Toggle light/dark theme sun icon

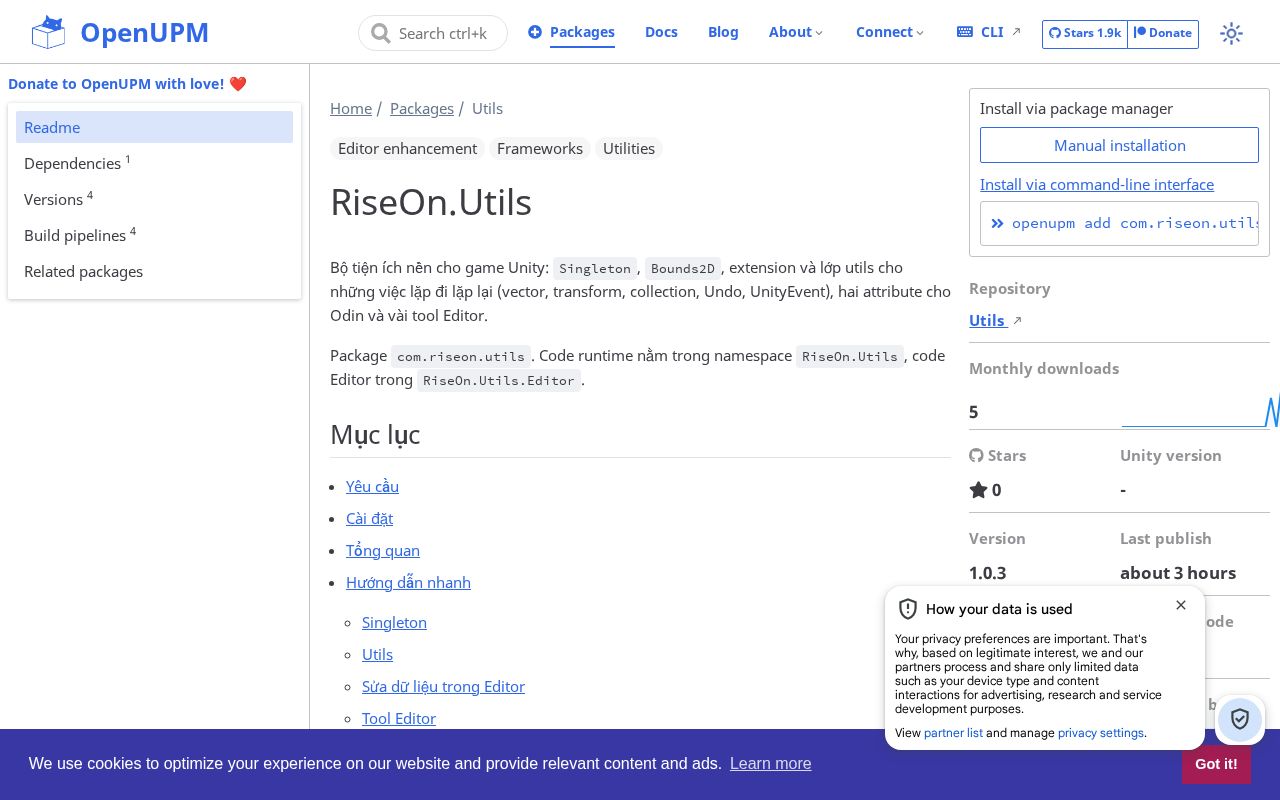[1231, 33]
